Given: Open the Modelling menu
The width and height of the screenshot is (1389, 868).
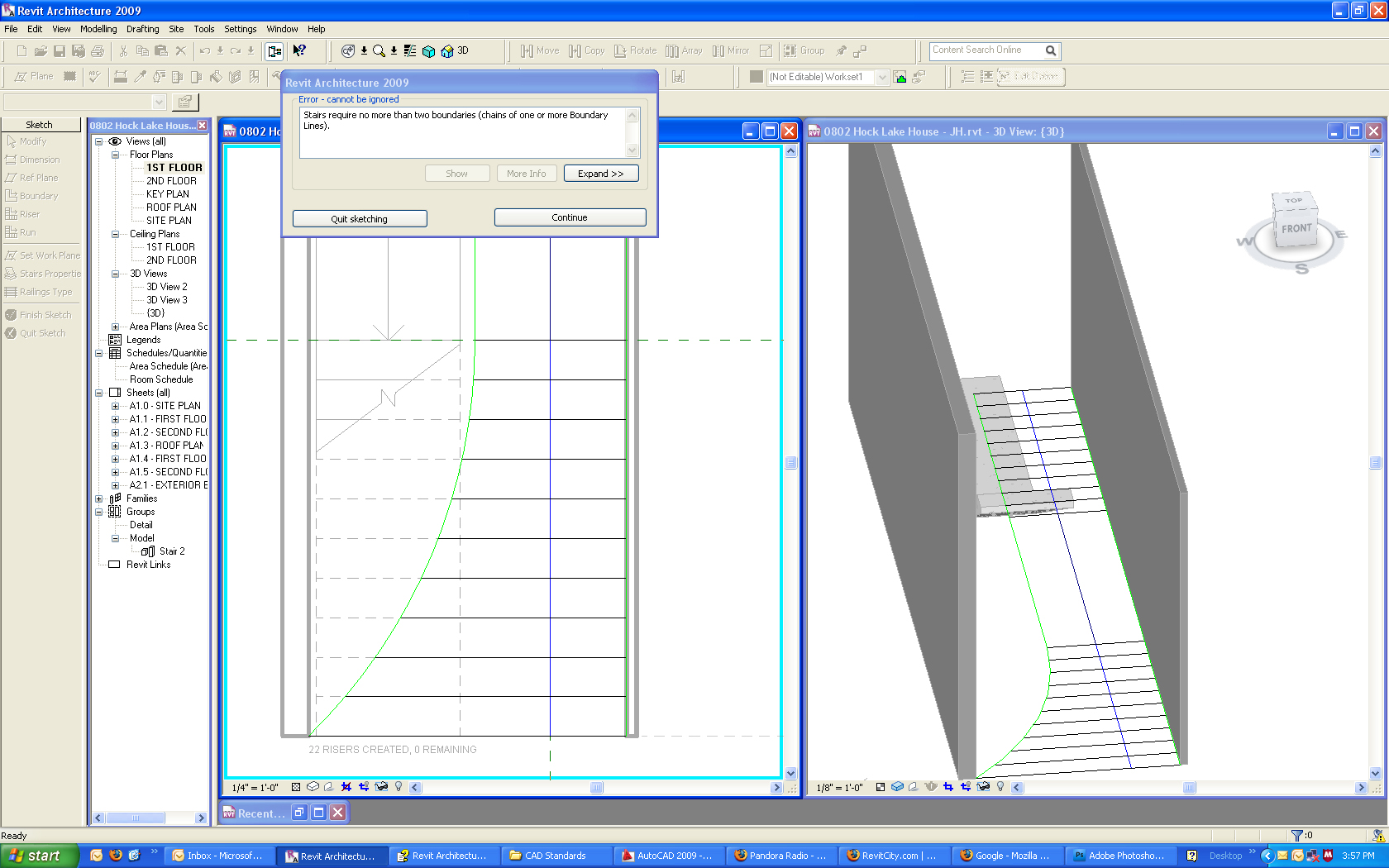Looking at the screenshot, I should coord(98,29).
